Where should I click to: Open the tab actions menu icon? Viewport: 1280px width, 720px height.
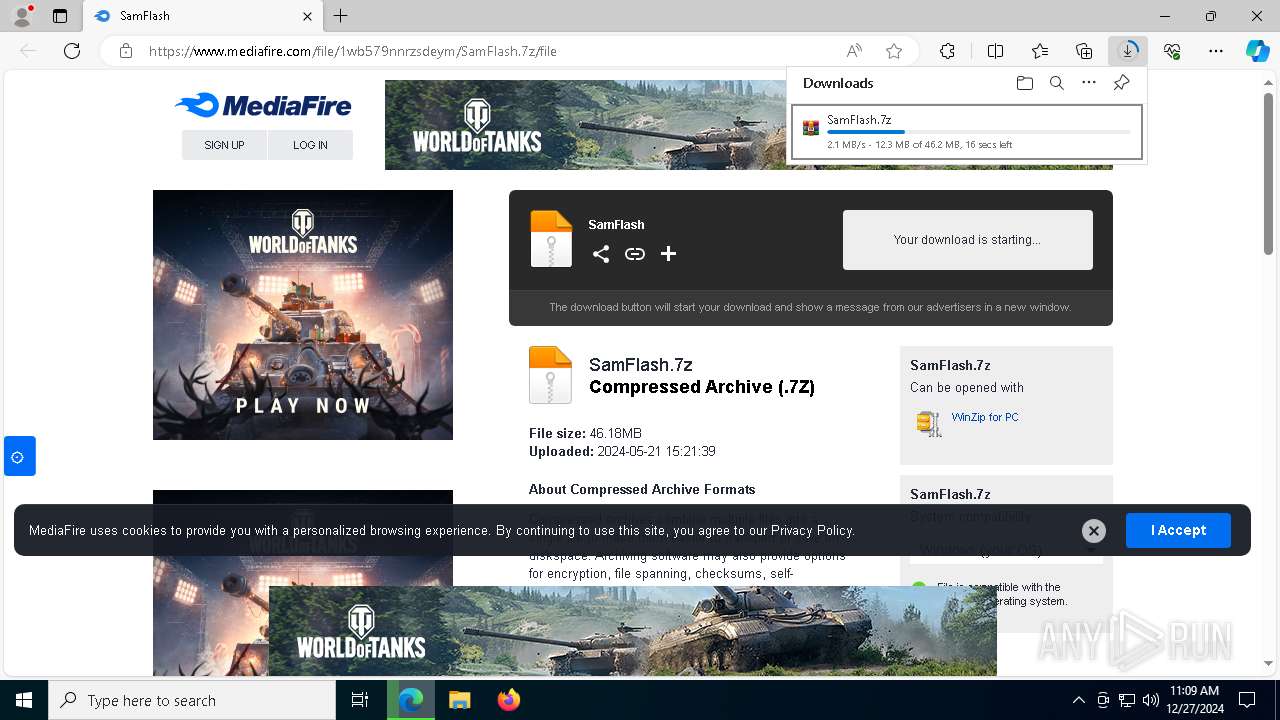[x=60, y=16]
